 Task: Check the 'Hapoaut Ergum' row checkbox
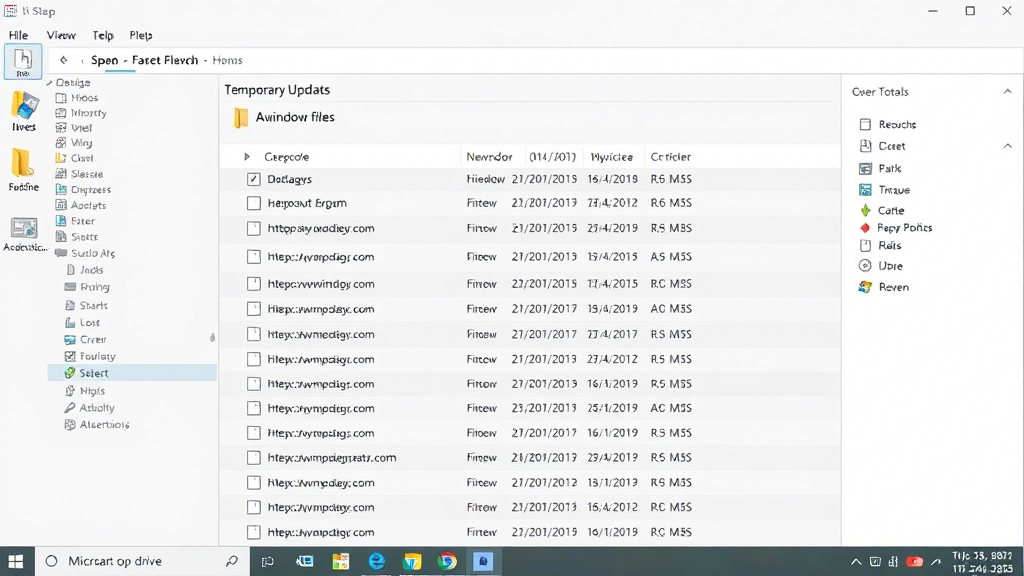click(x=253, y=203)
